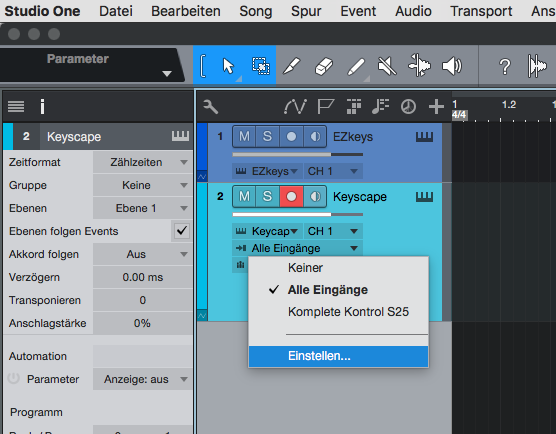Record-arm the EZkeys track
Screen dimensions: 556x434
tap(291, 137)
